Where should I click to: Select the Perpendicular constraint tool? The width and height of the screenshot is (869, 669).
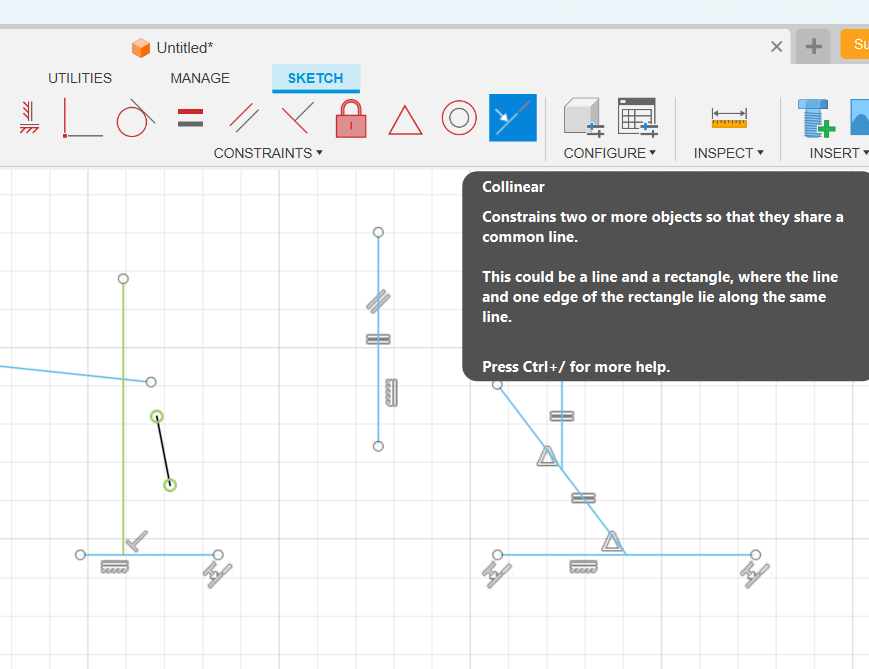298,118
